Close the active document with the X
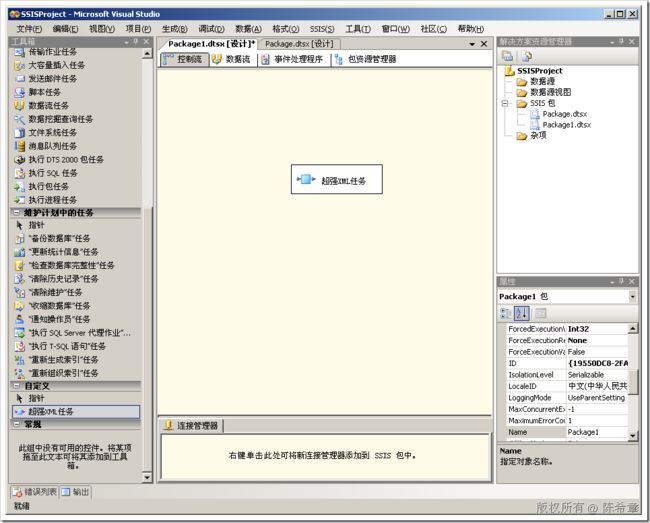Viewport: 650px width, 523px height. [x=484, y=44]
